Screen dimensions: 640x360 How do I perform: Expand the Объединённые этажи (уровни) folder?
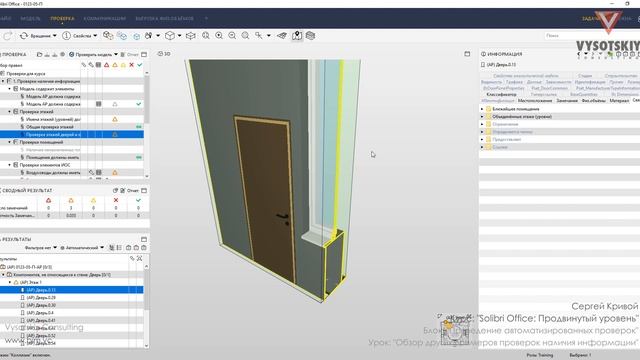(482, 117)
